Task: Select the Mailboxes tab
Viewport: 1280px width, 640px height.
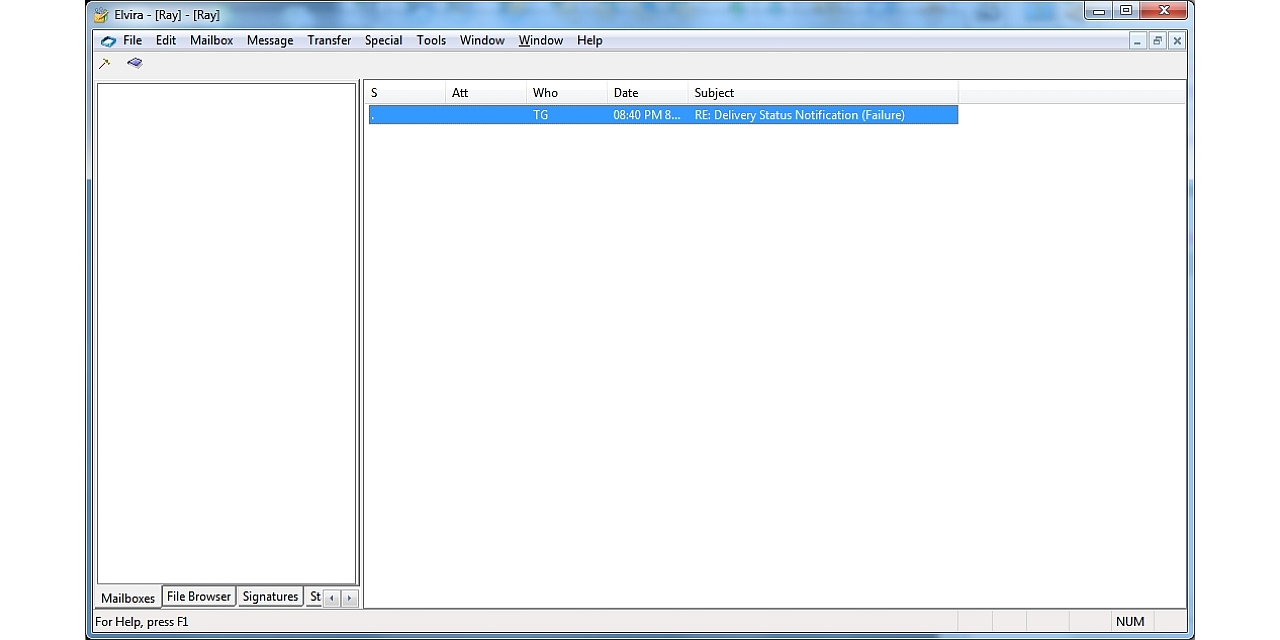Action: [x=128, y=597]
